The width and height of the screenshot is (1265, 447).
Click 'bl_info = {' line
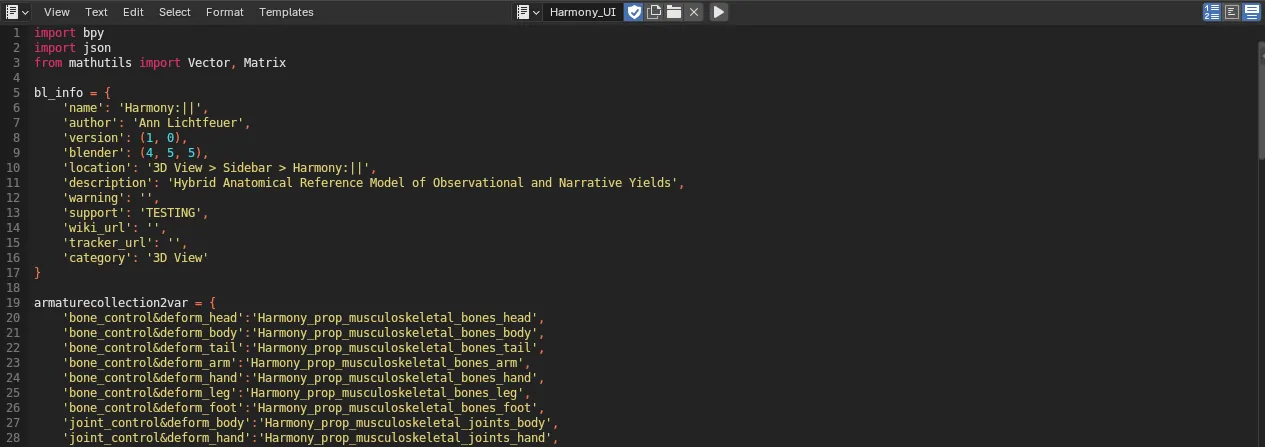click(x=72, y=93)
